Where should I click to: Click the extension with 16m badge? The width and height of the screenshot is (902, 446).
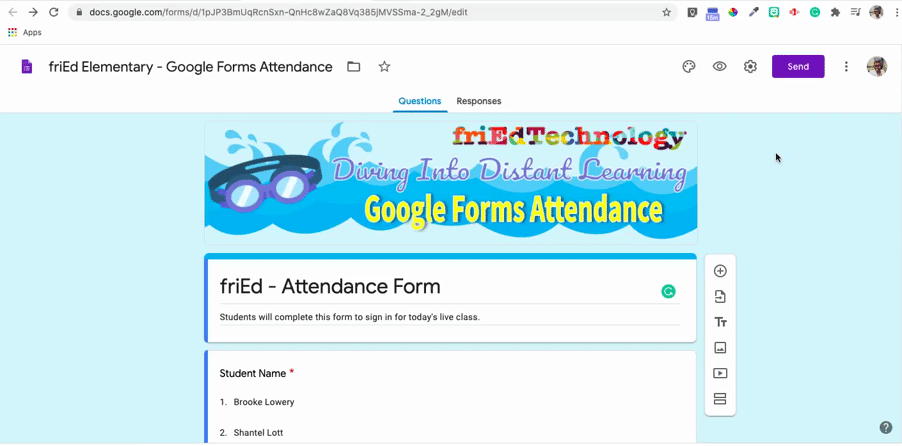[712, 14]
